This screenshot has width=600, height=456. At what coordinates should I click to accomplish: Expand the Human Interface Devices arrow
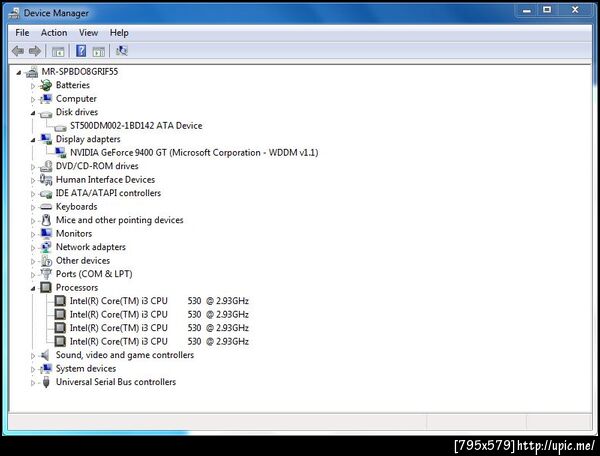(x=33, y=180)
